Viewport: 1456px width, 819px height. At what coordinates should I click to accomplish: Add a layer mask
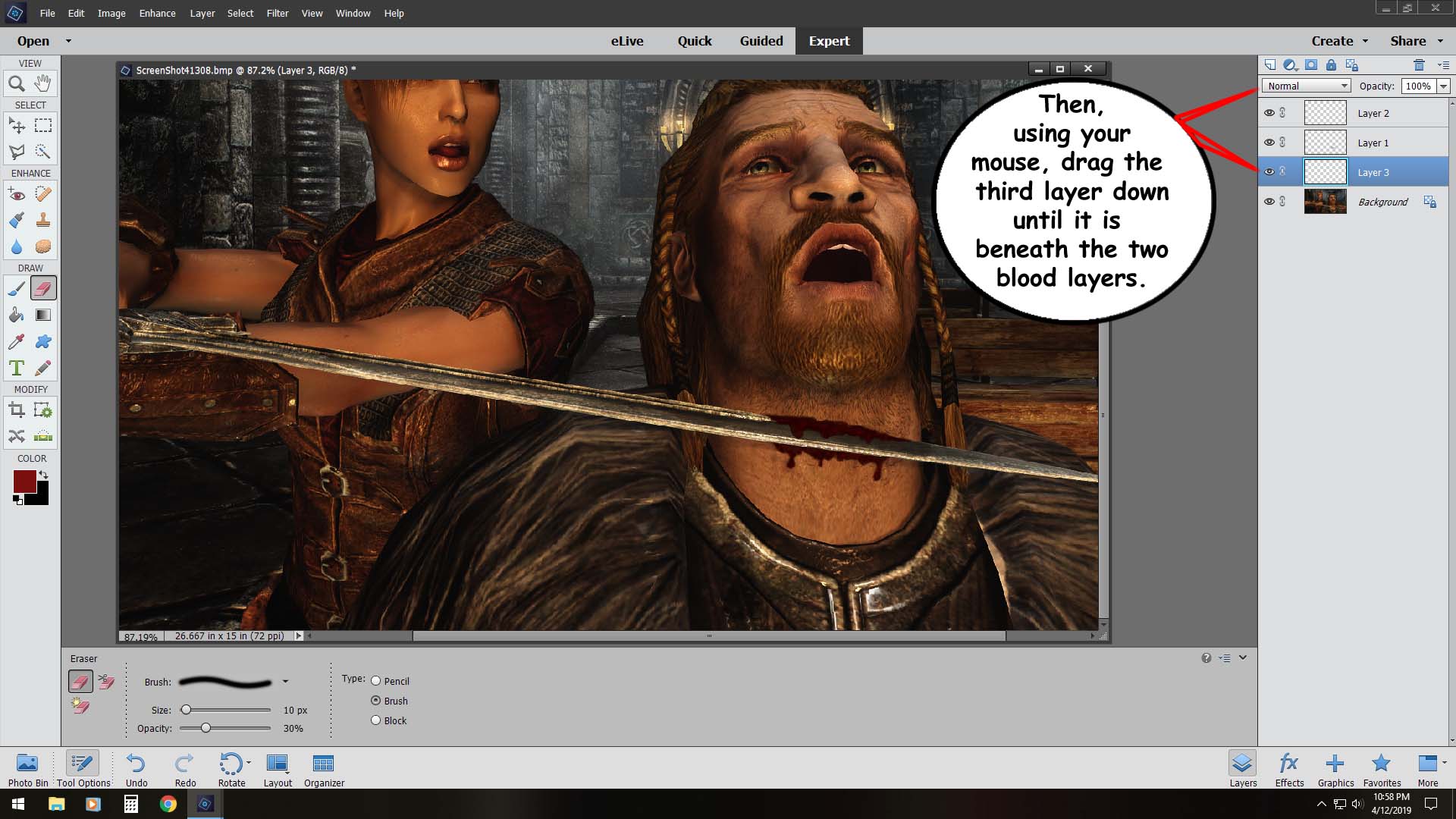coord(1311,65)
